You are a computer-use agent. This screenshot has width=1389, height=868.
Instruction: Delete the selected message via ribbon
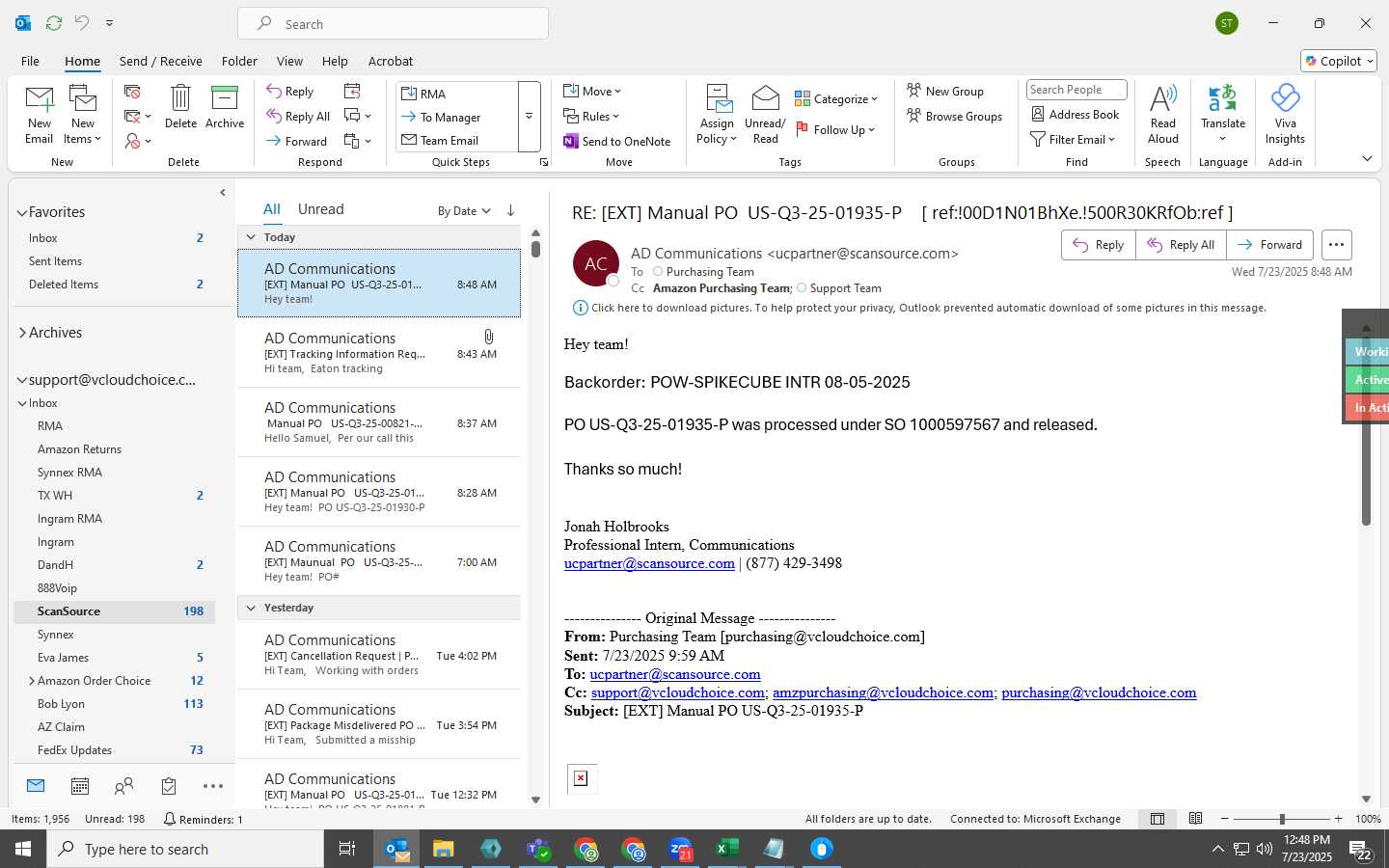180,107
